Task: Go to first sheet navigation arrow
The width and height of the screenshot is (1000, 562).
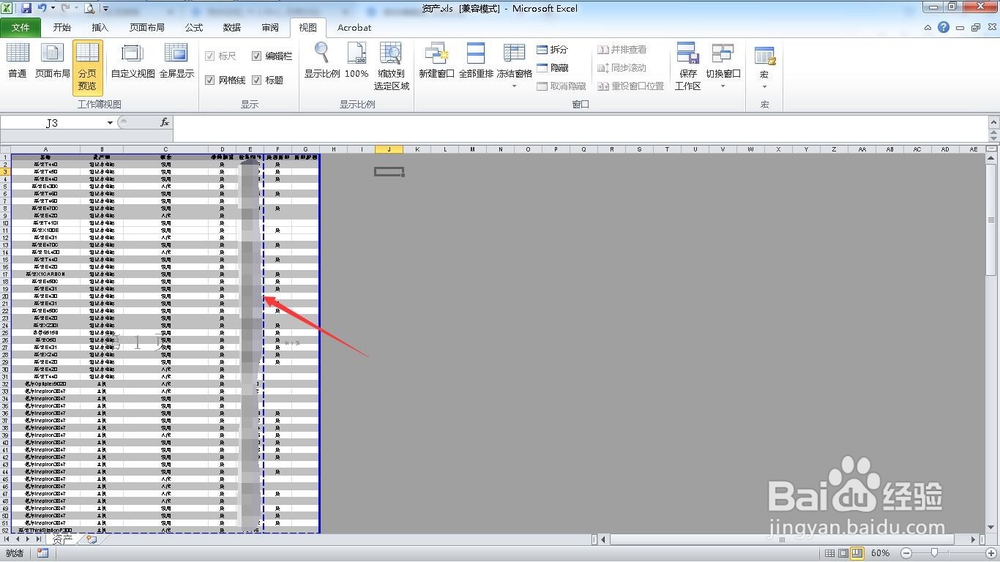Action: pyautogui.click(x=7, y=540)
